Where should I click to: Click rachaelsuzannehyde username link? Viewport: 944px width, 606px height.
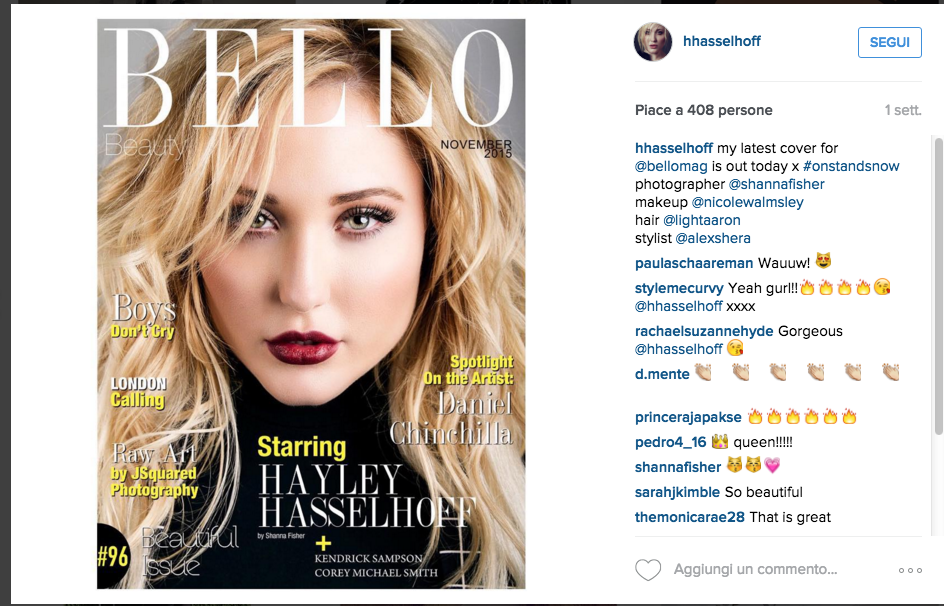click(704, 331)
